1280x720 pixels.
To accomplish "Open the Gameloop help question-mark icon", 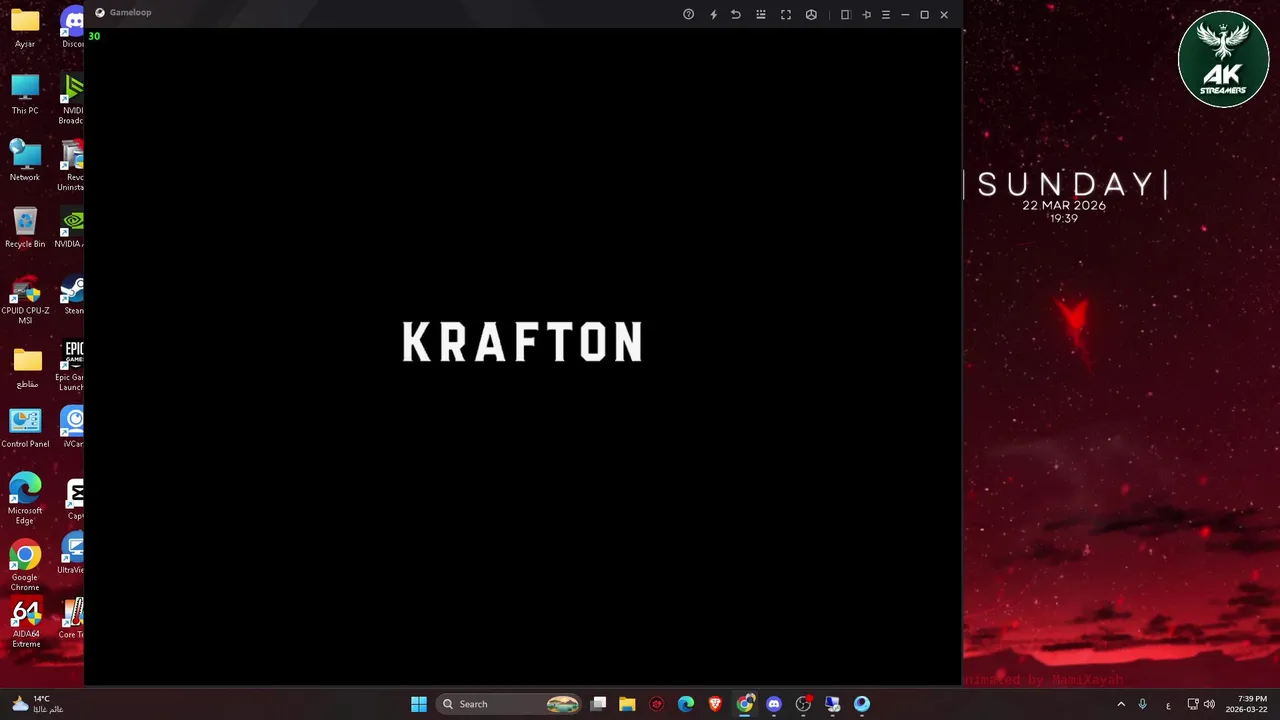I will (688, 14).
